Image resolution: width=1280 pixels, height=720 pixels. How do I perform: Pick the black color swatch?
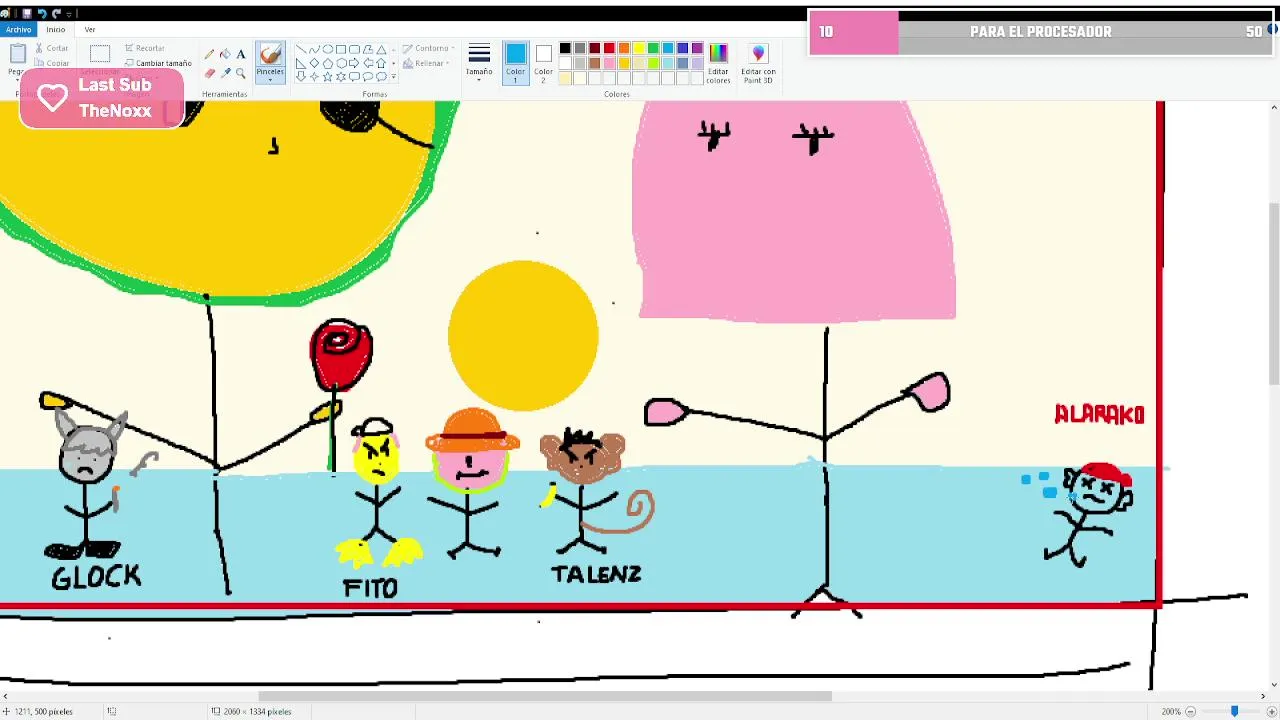point(565,48)
